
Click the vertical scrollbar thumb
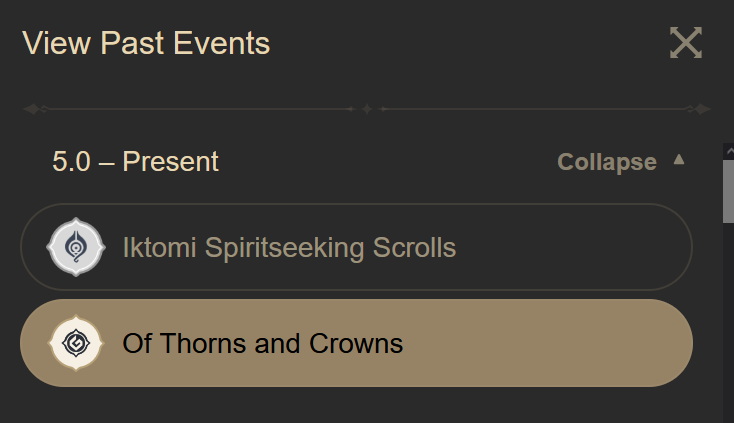click(728, 190)
